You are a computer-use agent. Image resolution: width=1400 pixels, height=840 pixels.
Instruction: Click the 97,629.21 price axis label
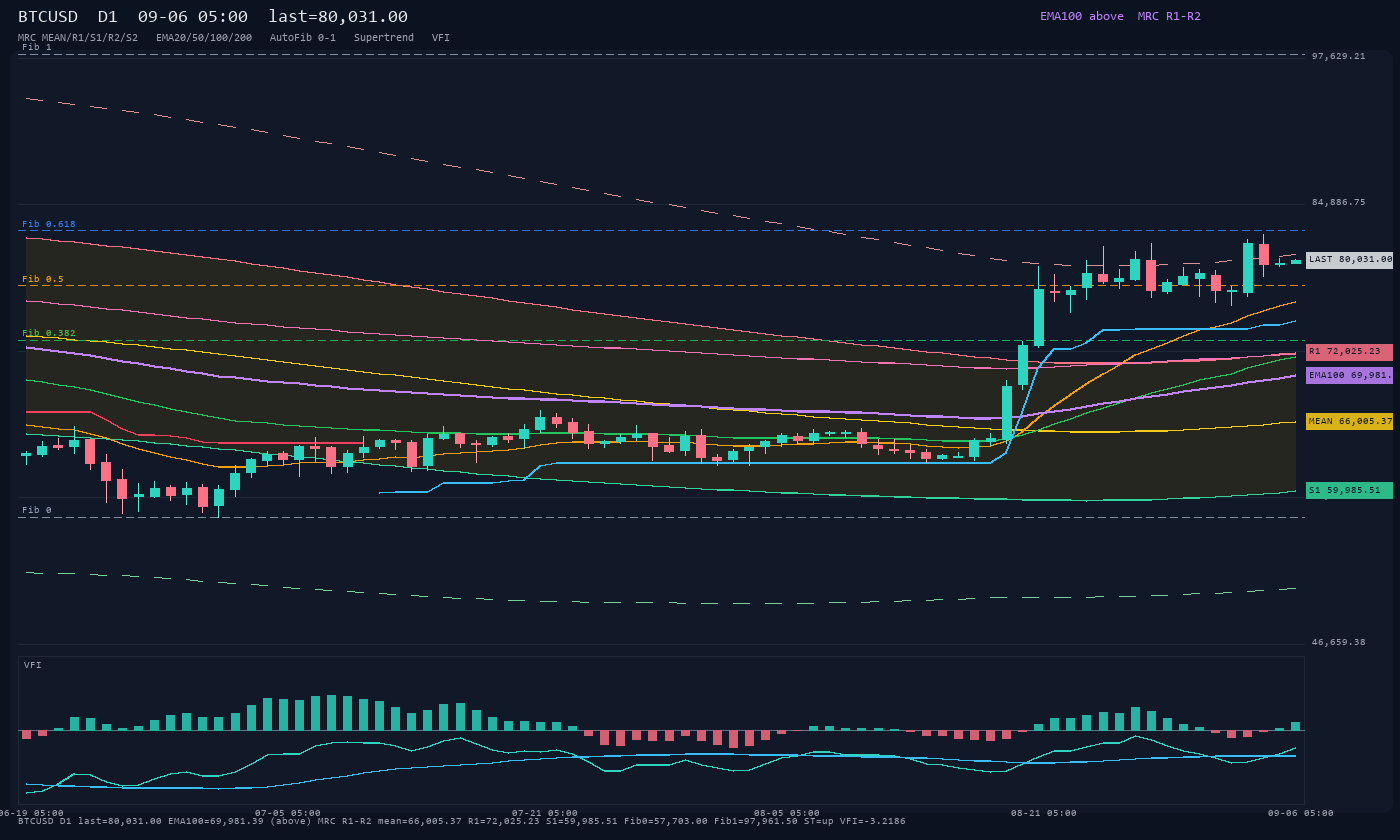[x=1338, y=56]
